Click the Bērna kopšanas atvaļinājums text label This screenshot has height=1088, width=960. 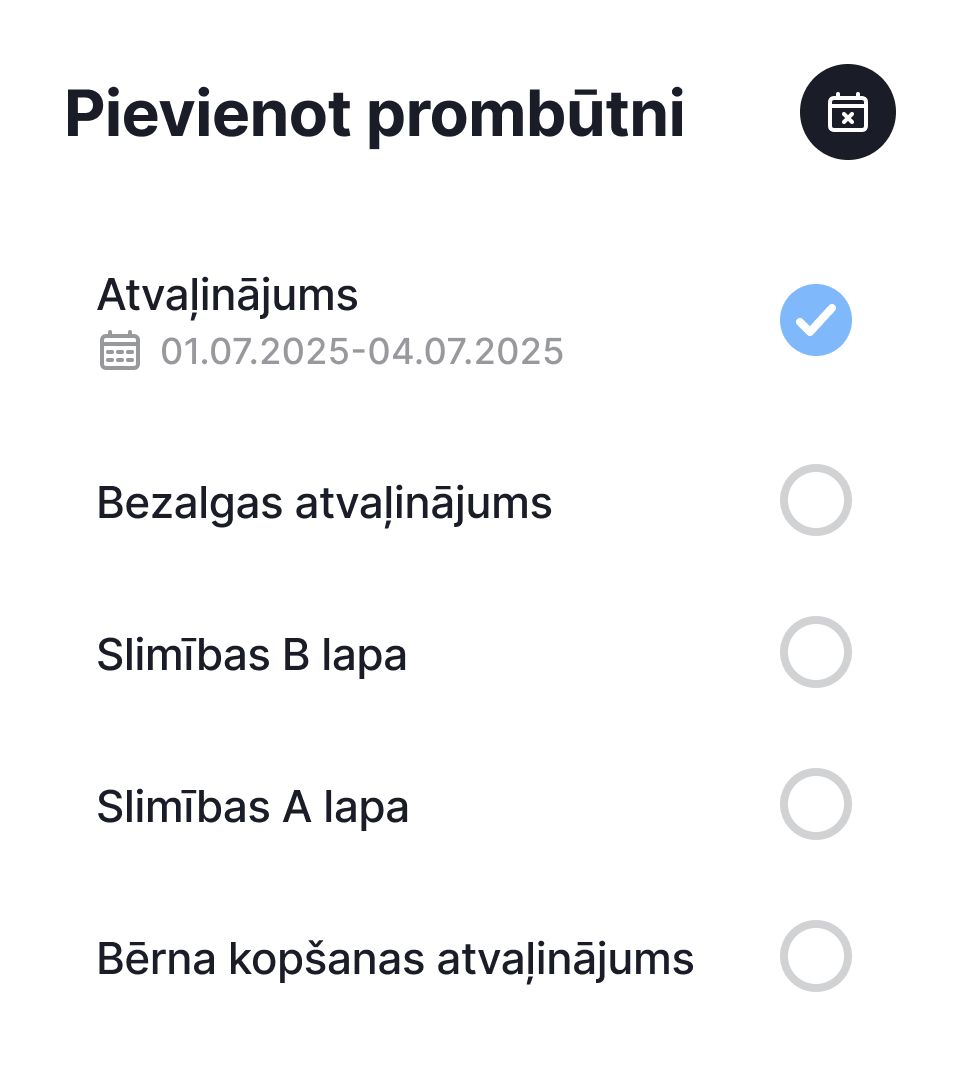pyautogui.click(x=395, y=960)
